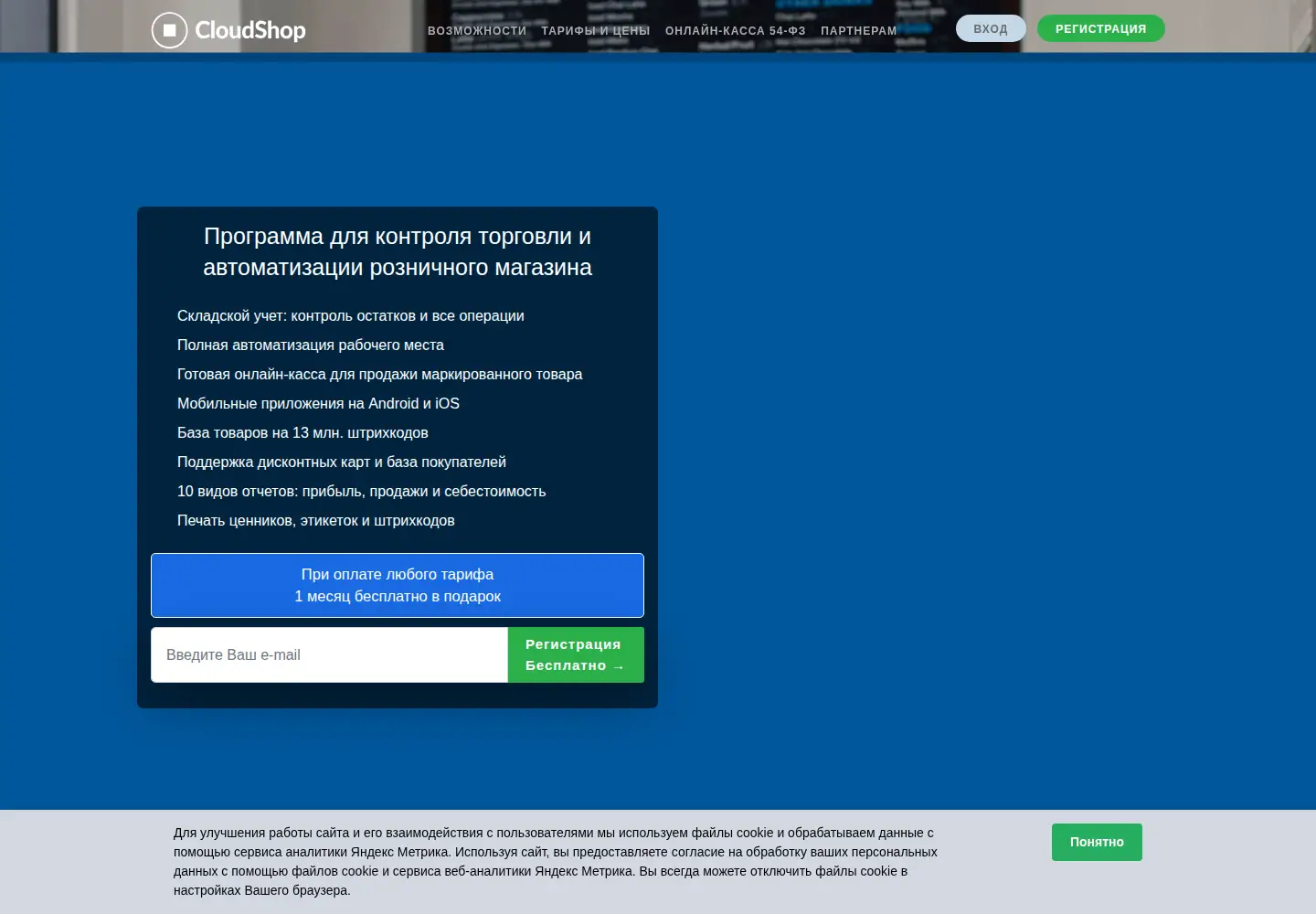The height and width of the screenshot is (914, 1316).
Task: Click 'Мобильные приложения на Android и iOS'
Action: pos(318,403)
